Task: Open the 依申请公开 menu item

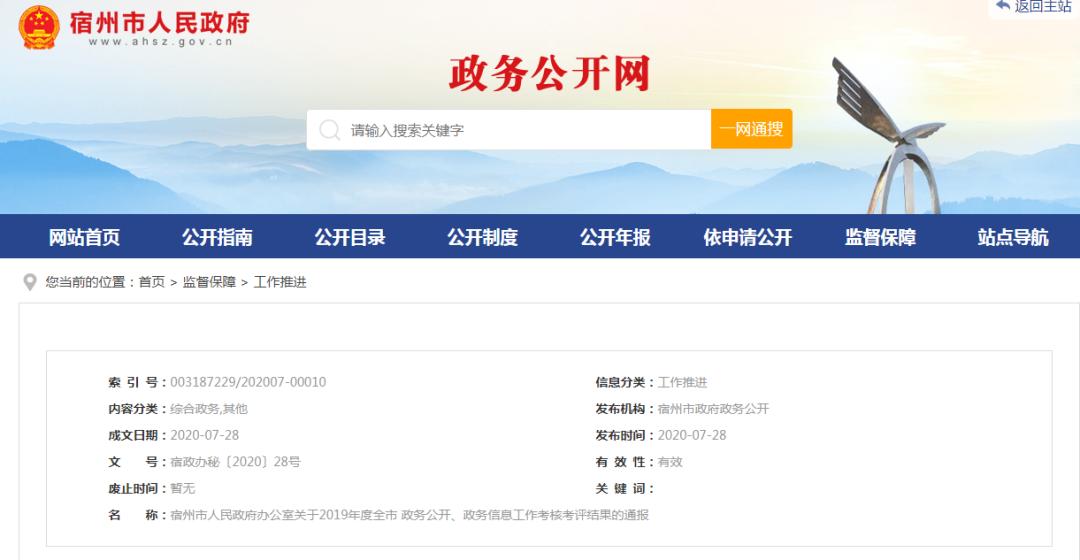Action: (x=747, y=237)
